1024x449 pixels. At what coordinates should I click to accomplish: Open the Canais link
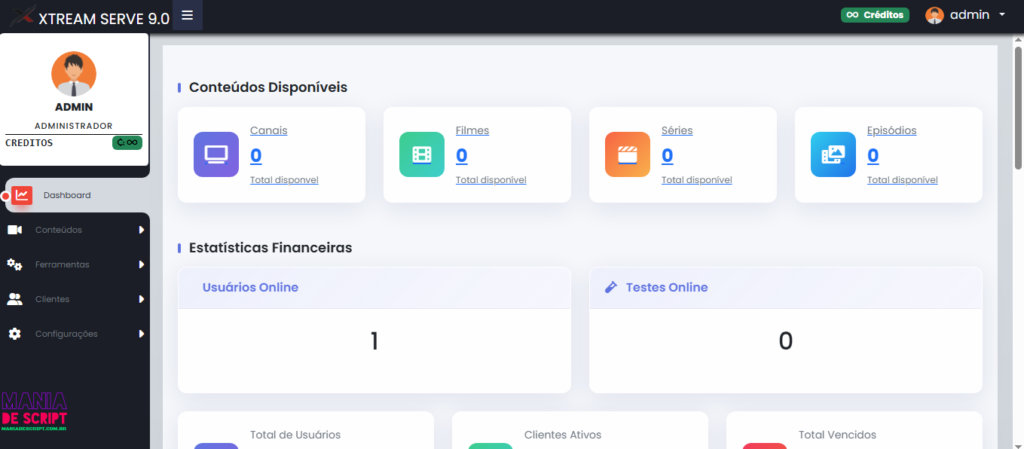pyautogui.click(x=269, y=130)
